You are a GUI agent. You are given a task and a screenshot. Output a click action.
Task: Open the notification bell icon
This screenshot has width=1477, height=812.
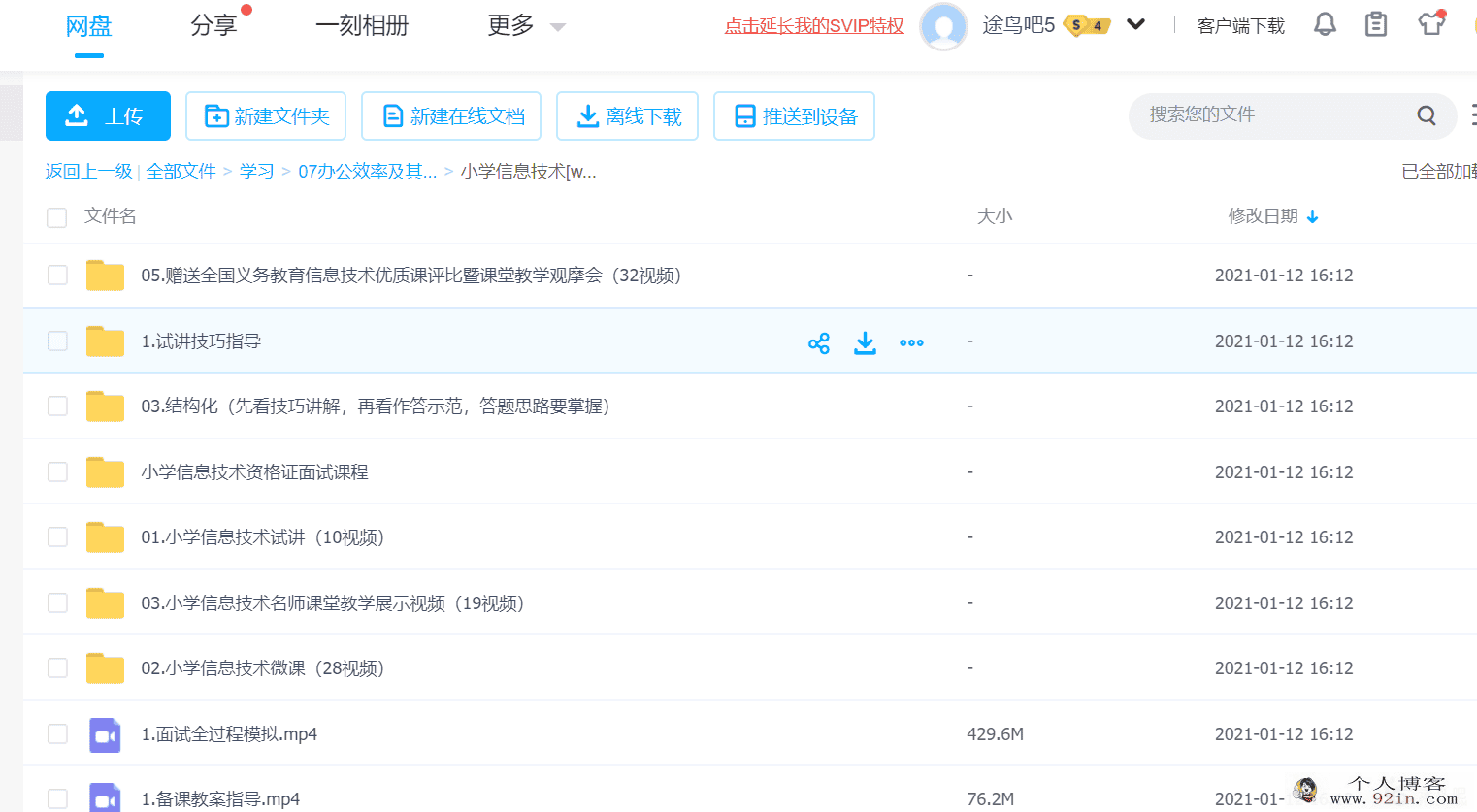click(x=1325, y=25)
